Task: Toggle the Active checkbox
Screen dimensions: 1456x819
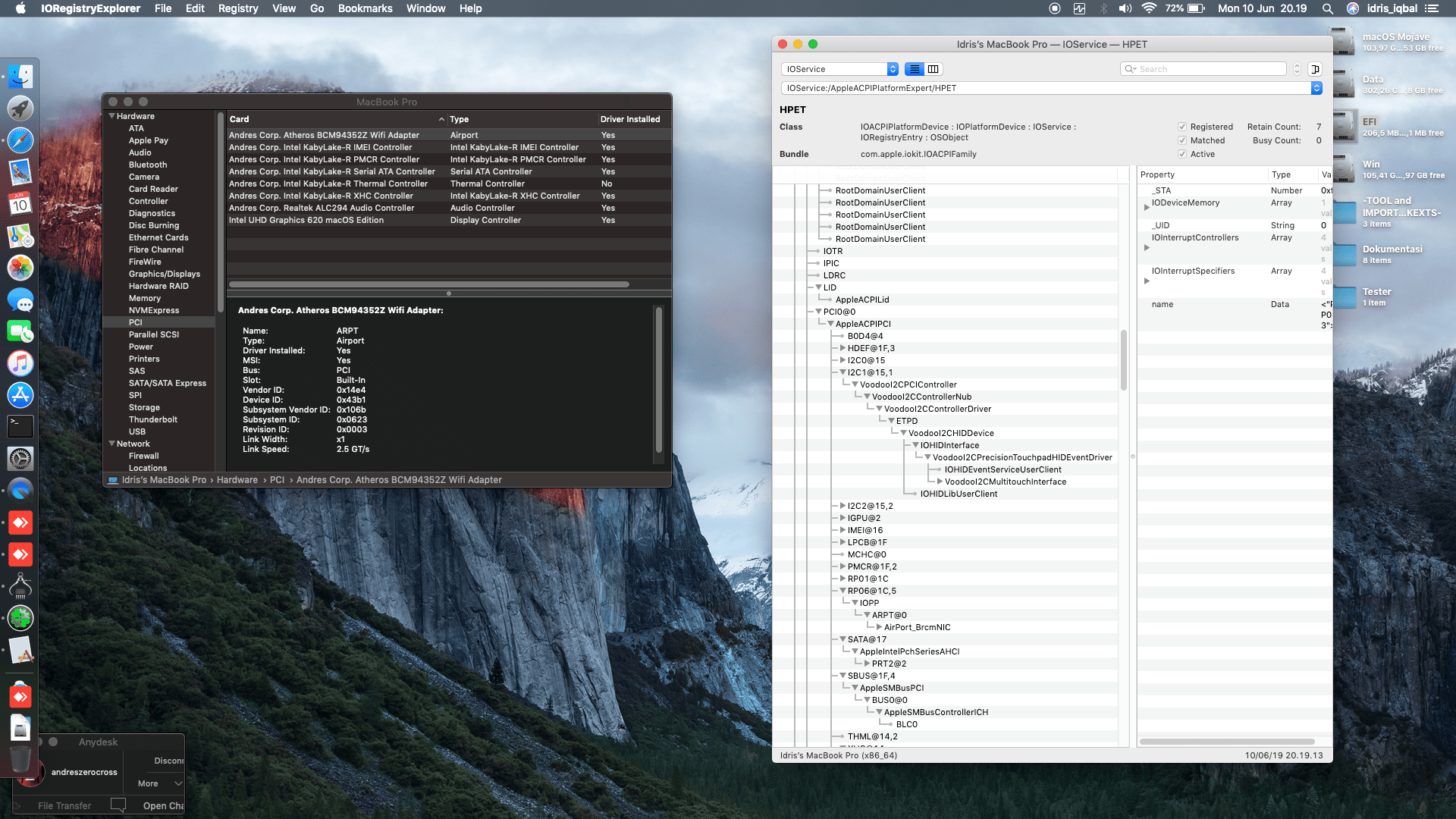Action: point(1181,154)
